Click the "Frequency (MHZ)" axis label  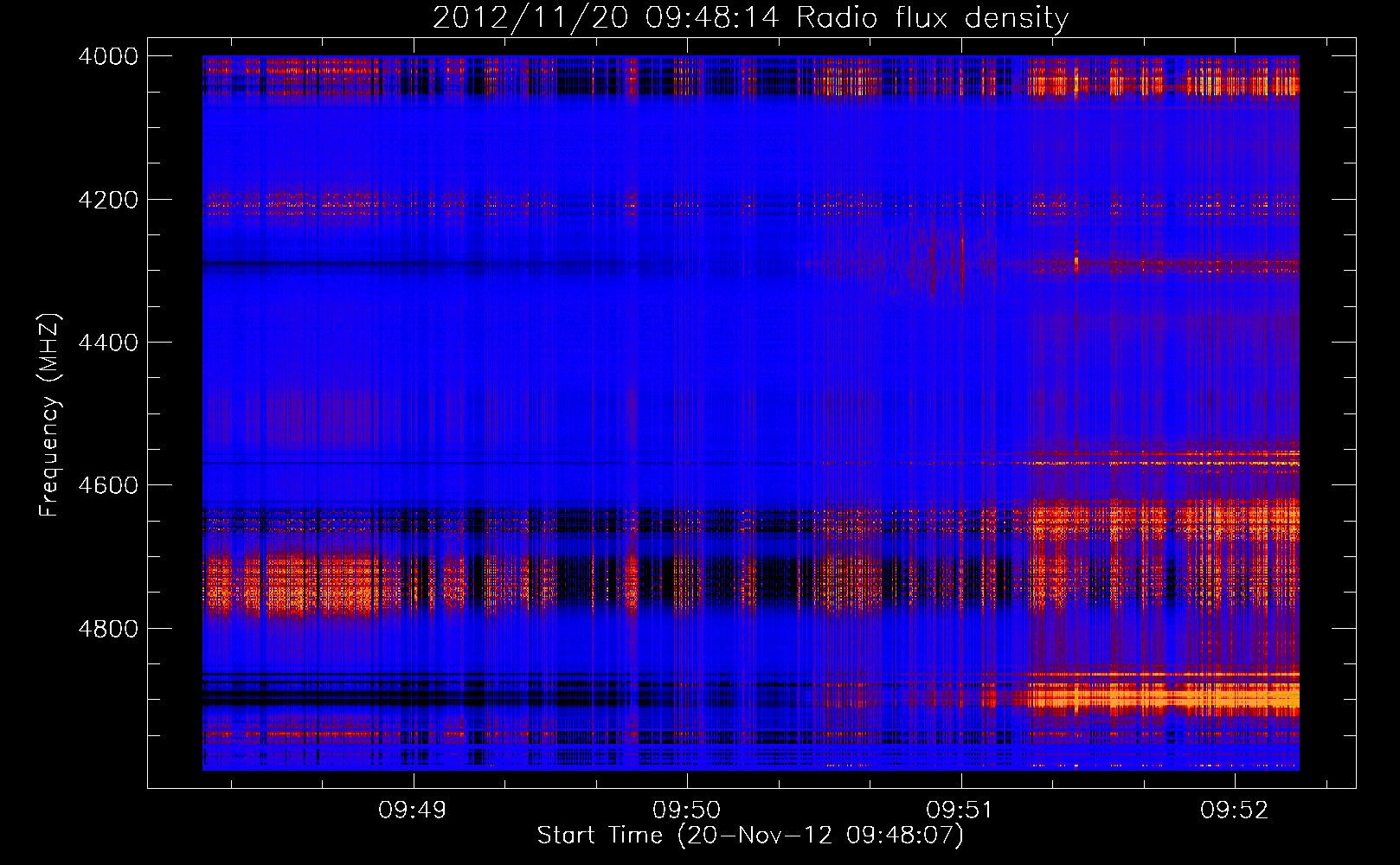click(50, 415)
